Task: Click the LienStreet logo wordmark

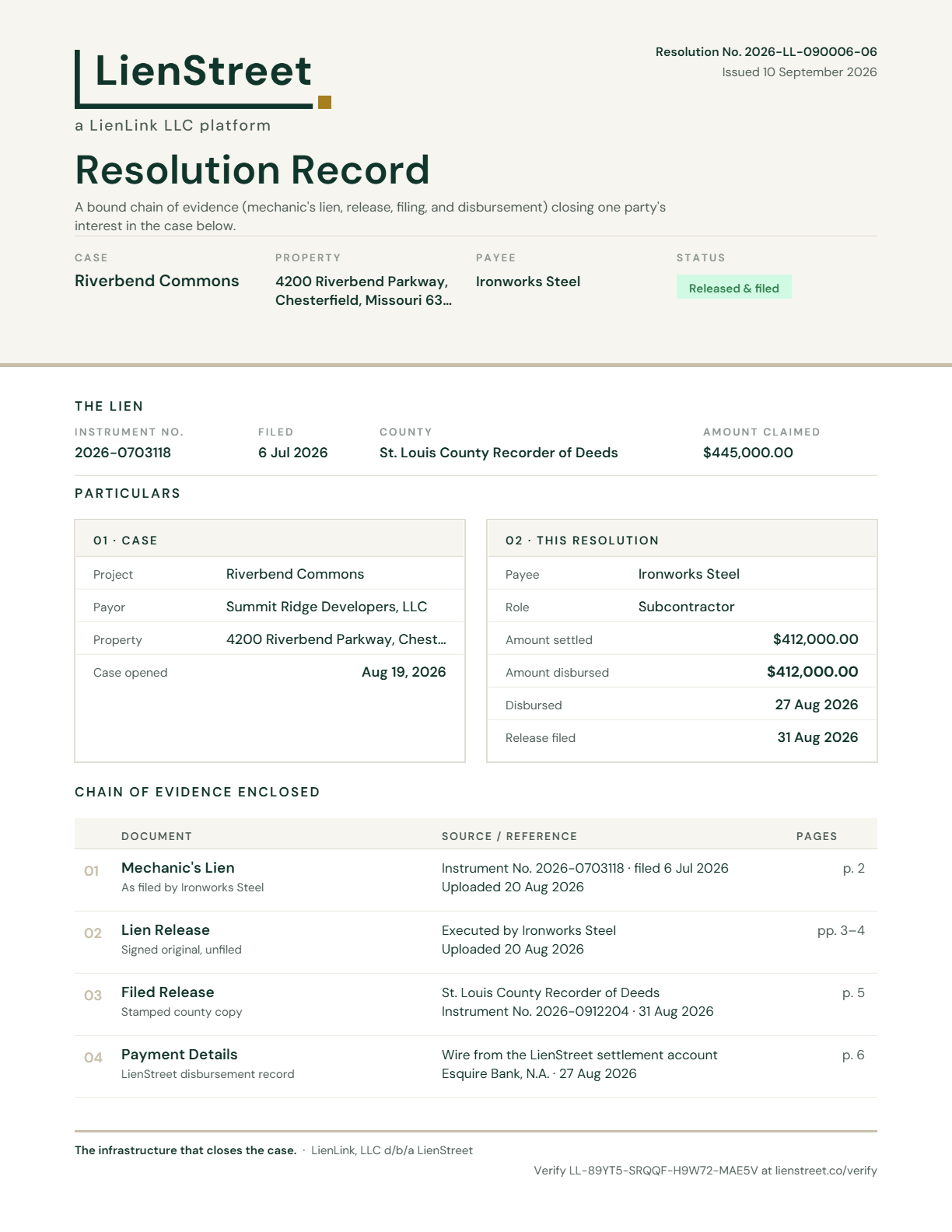Action: click(203, 71)
